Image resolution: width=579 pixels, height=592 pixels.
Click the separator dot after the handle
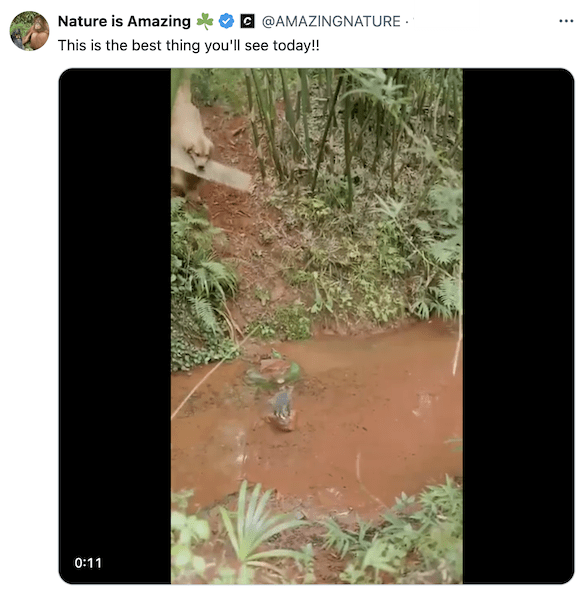tap(407, 22)
